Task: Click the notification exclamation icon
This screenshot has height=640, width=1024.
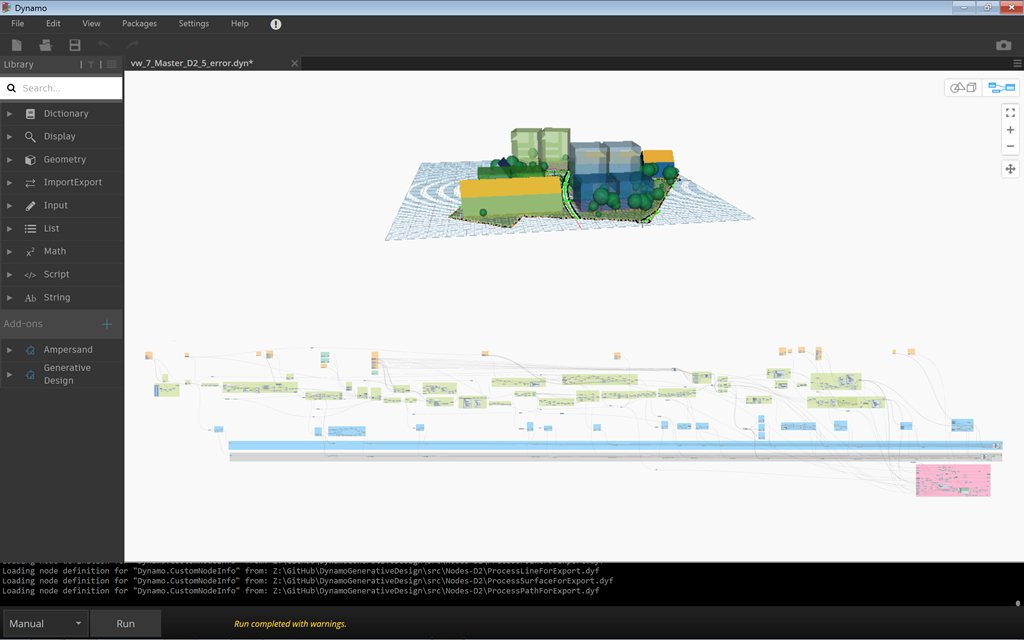Action: coord(276,24)
